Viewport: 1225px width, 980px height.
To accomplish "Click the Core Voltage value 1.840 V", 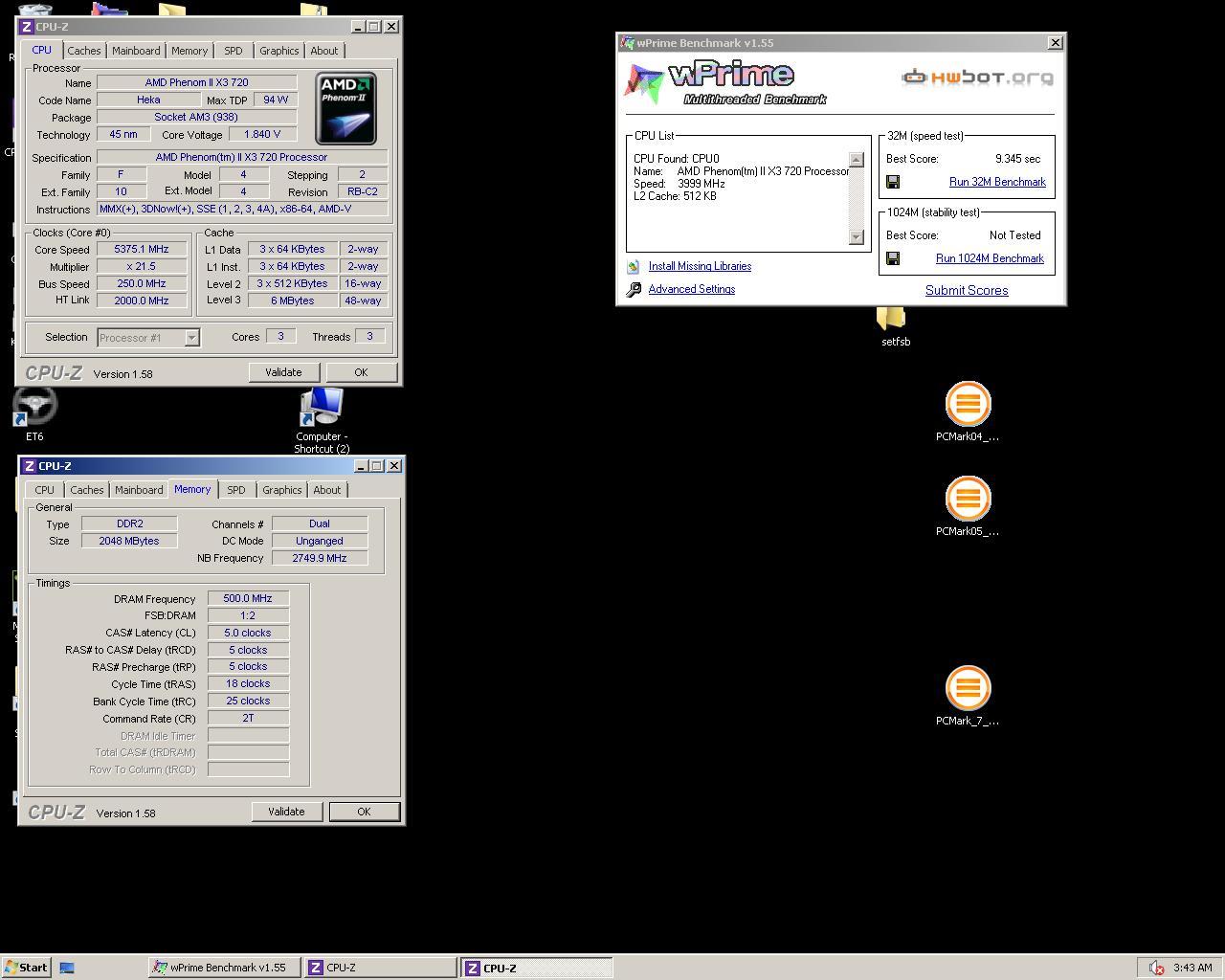I will pos(262,134).
